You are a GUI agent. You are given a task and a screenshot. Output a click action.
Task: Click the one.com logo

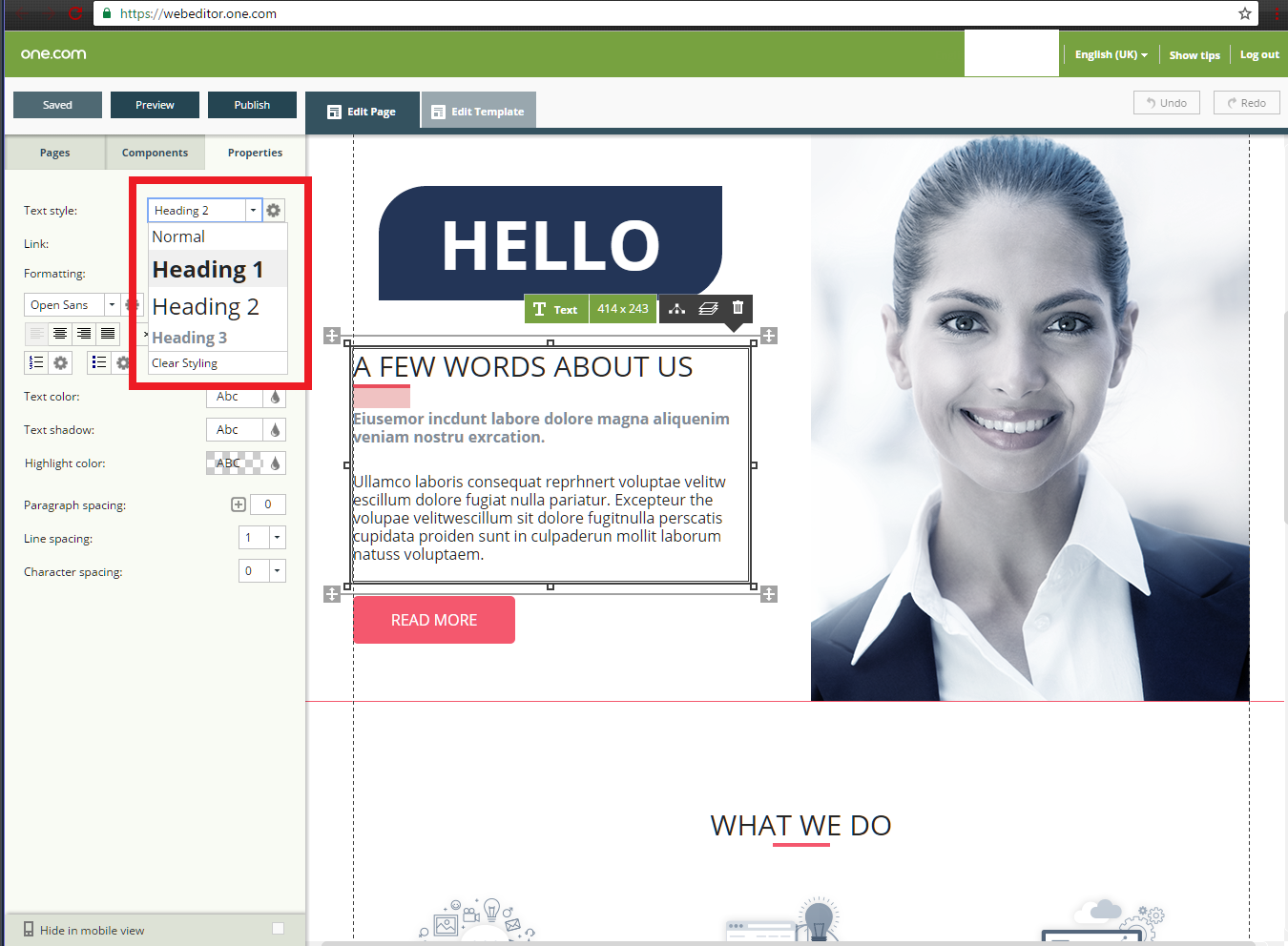click(53, 53)
